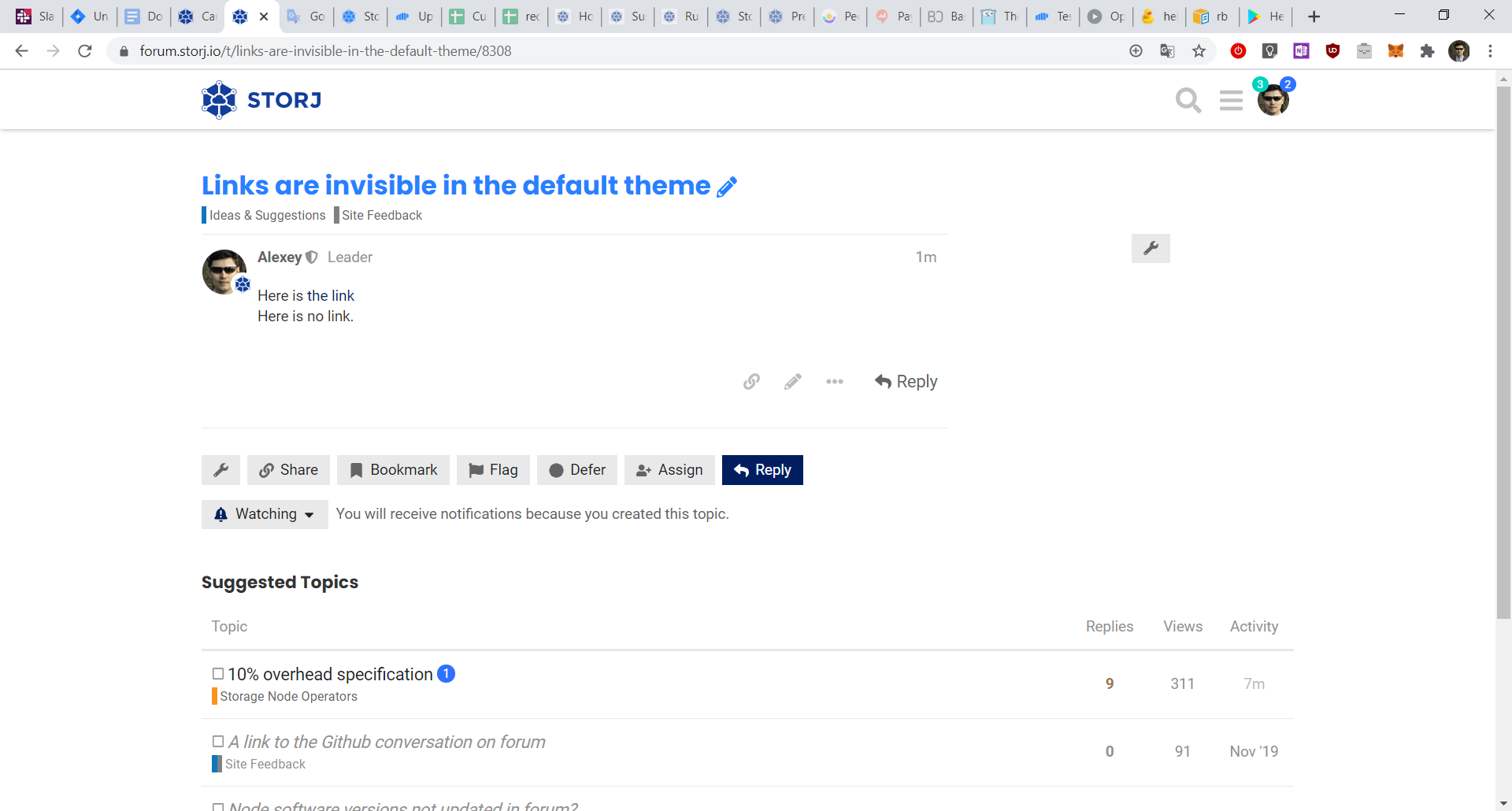This screenshot has height=811, width=1512.
Task: Click the pencil icon beside topic title
Action: [727, 187]
